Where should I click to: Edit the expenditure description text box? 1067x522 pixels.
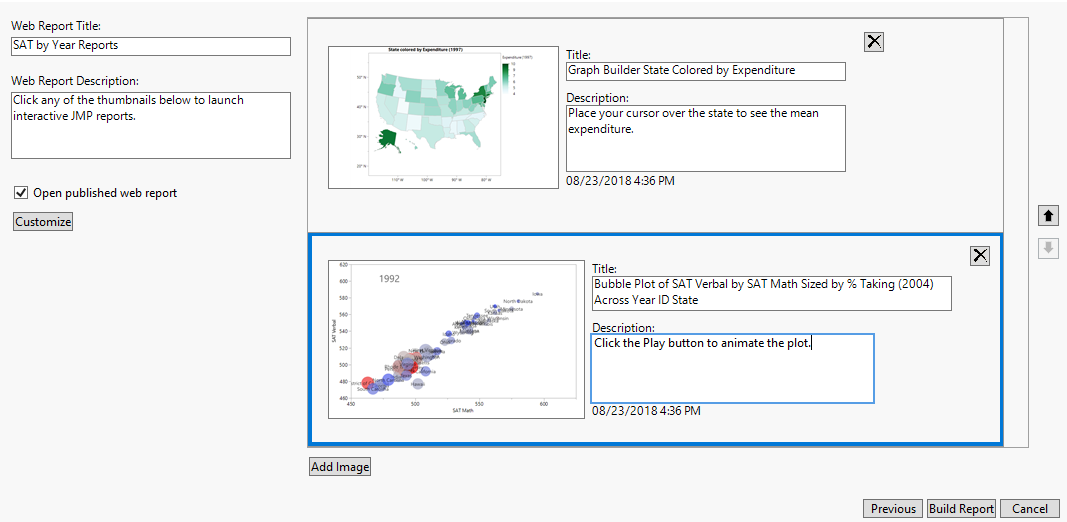coord(705,138)
